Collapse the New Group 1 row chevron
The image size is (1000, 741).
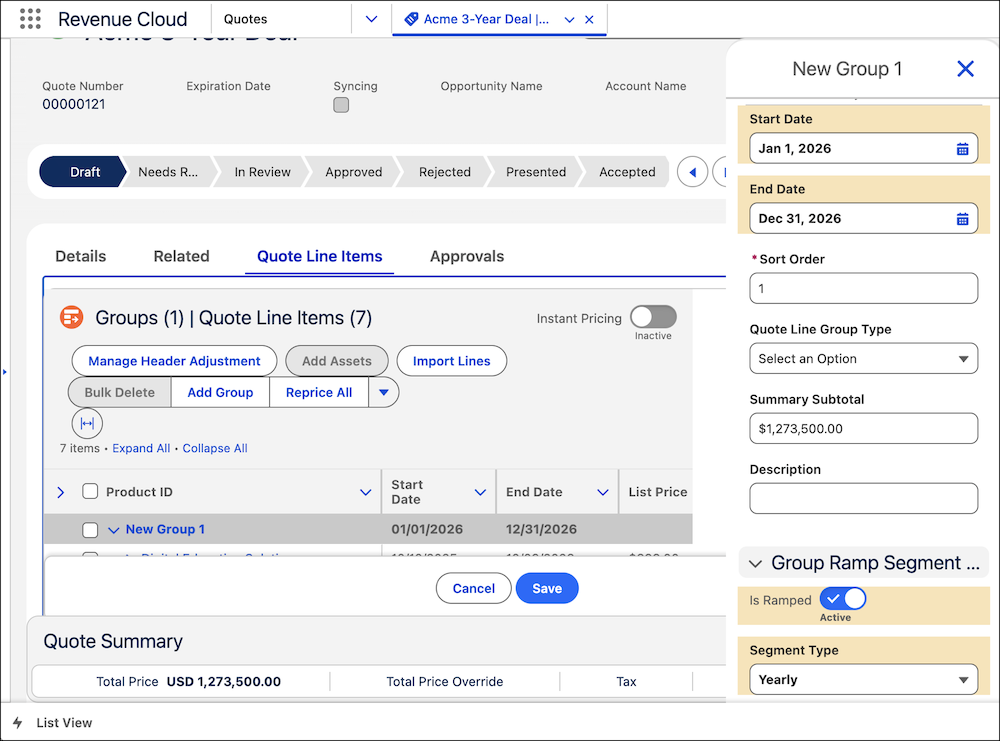click(x=114, y=530)
